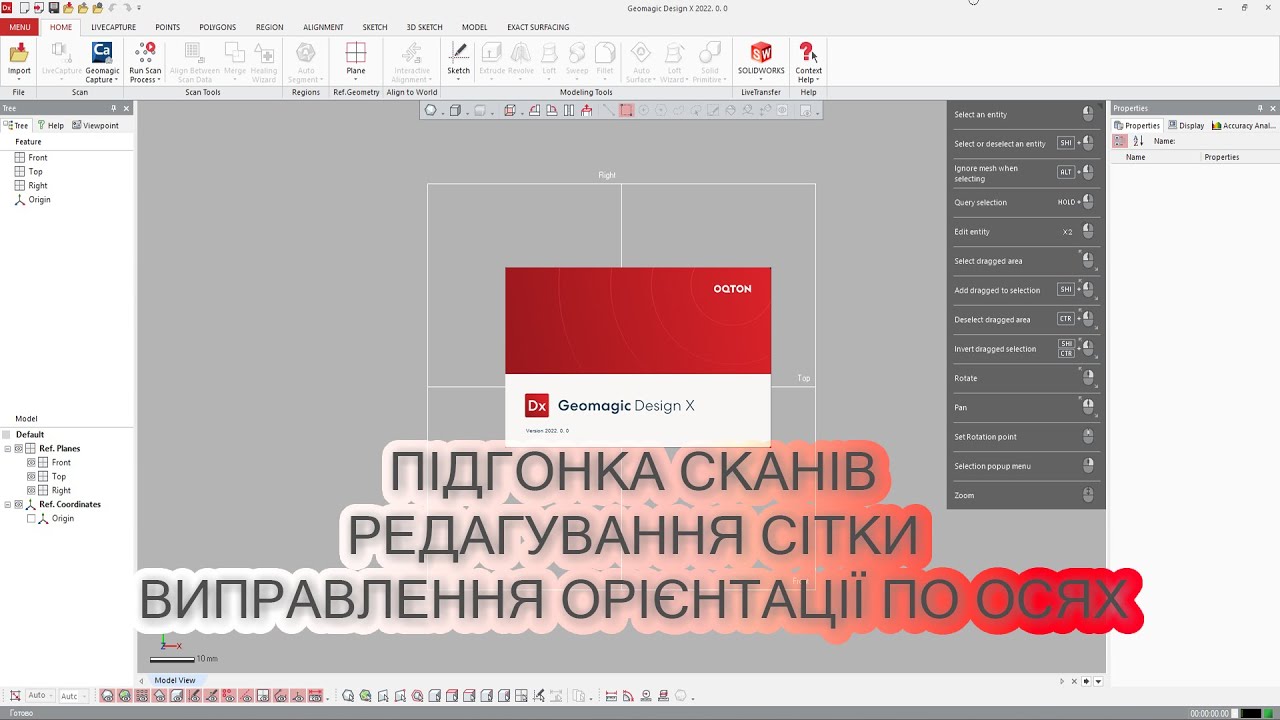This screenshot has width=1280, height=720.
Task: Open the red MENU tab
Action: point(20,27)
